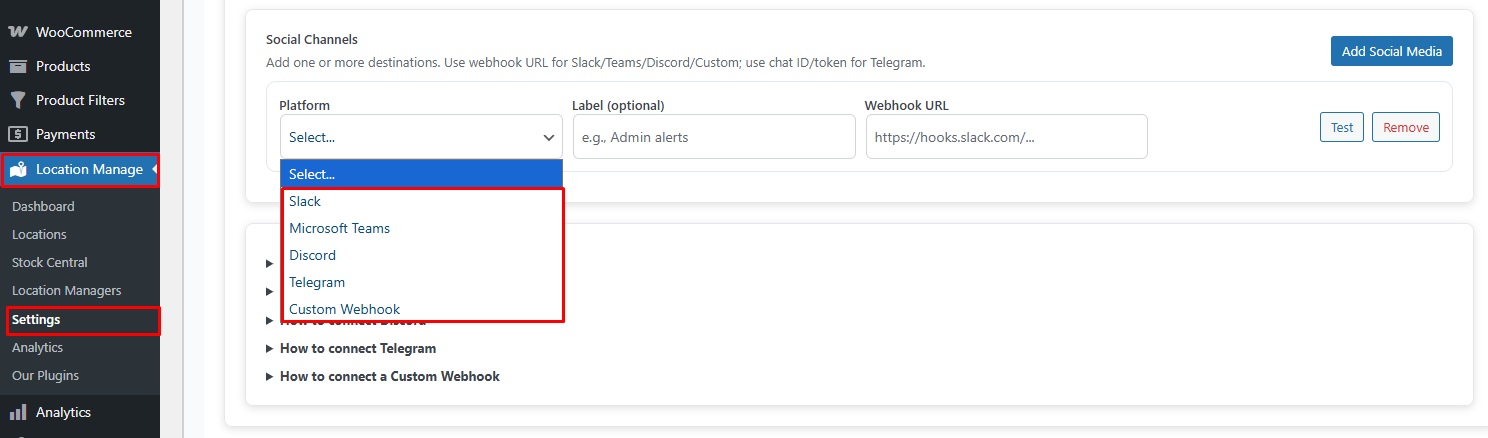Go to the Dashboard submenu item
Screen dimensions: 1488x438
click(x=43, y=206)
